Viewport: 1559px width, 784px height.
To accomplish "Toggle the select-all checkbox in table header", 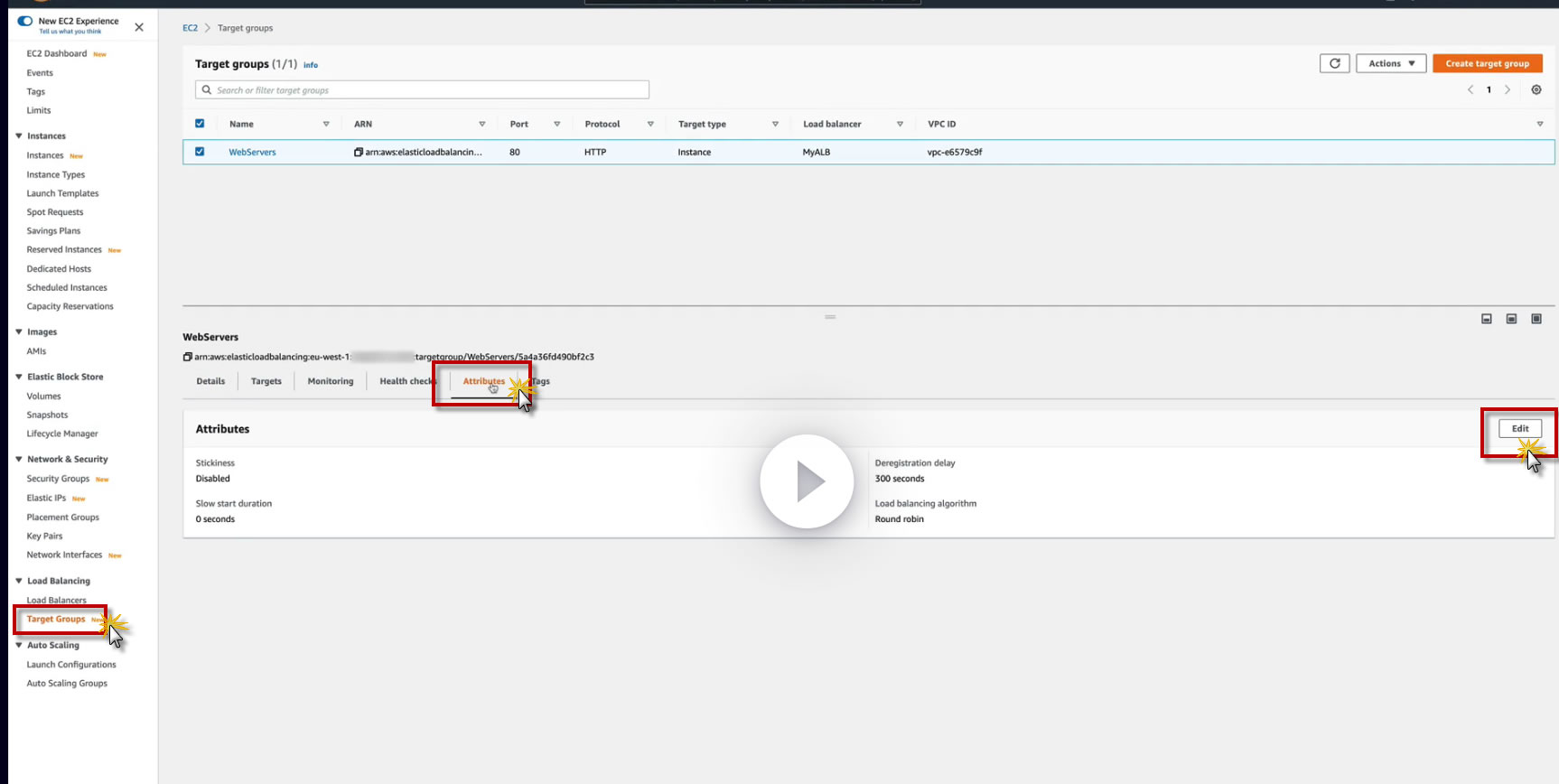I will 200,124.
